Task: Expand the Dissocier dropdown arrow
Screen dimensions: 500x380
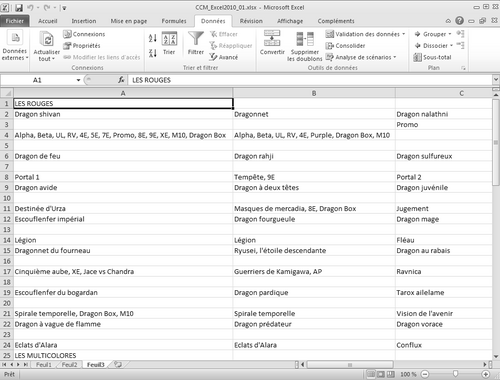Action: [x=451, y=46]
